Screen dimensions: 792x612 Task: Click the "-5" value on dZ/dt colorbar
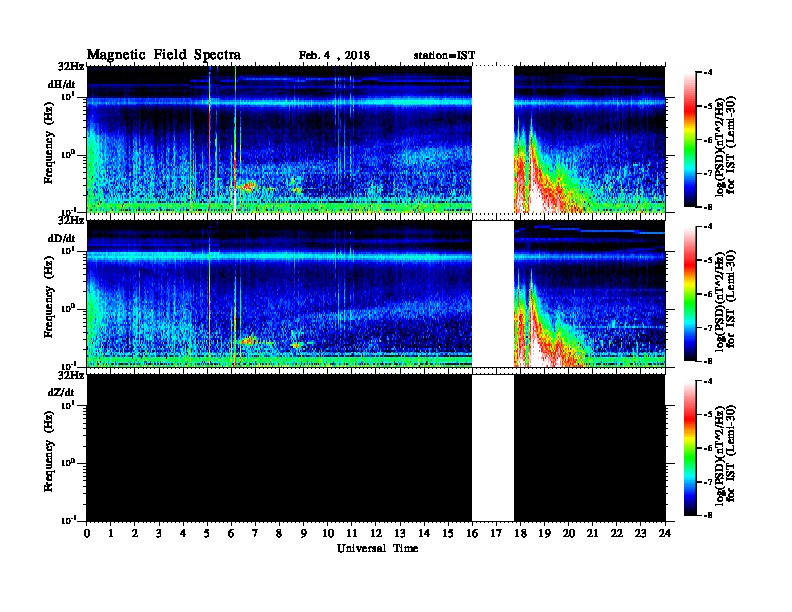pyautogui.click(x=708, y=415)
